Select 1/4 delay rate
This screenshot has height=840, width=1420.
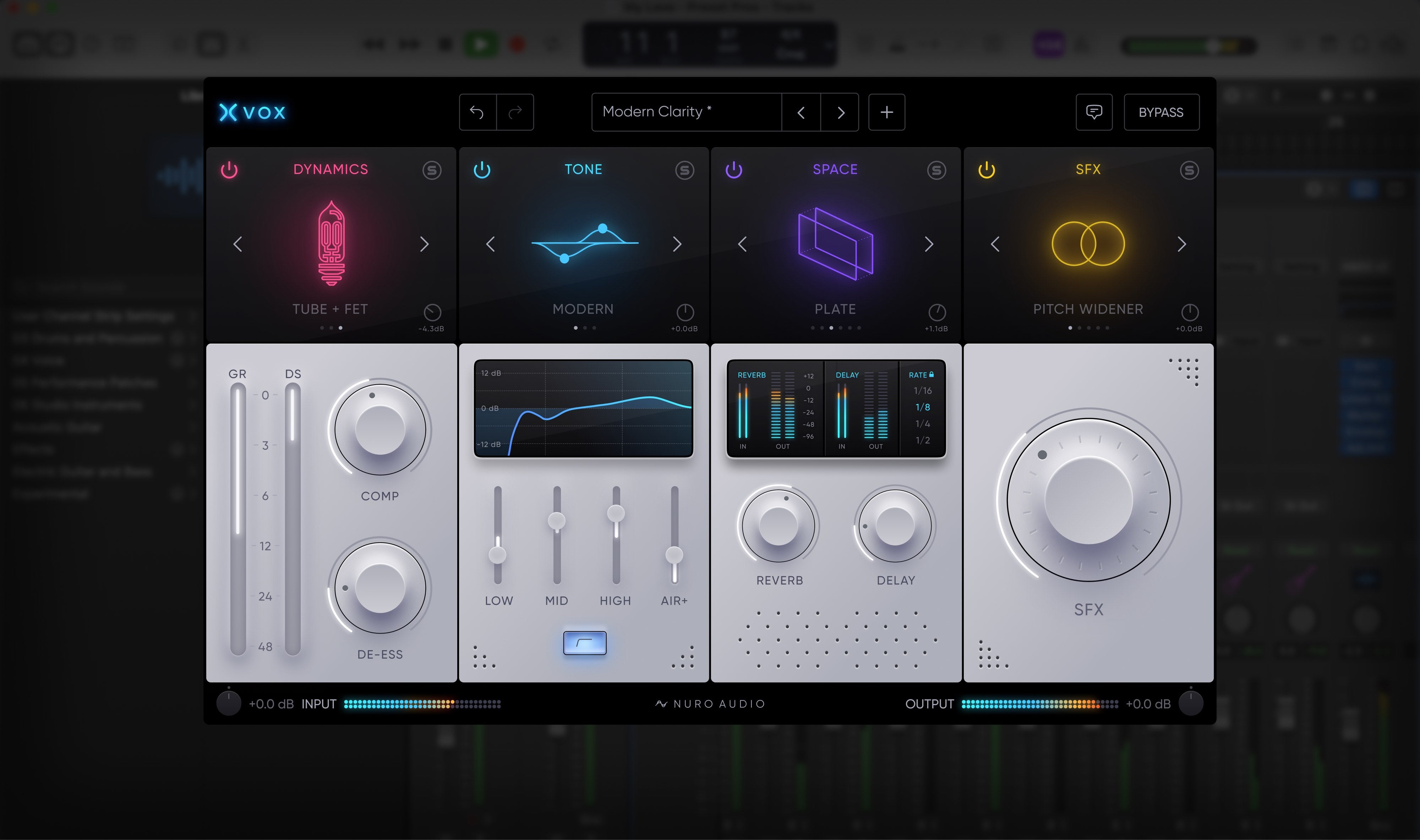(922, 423)
